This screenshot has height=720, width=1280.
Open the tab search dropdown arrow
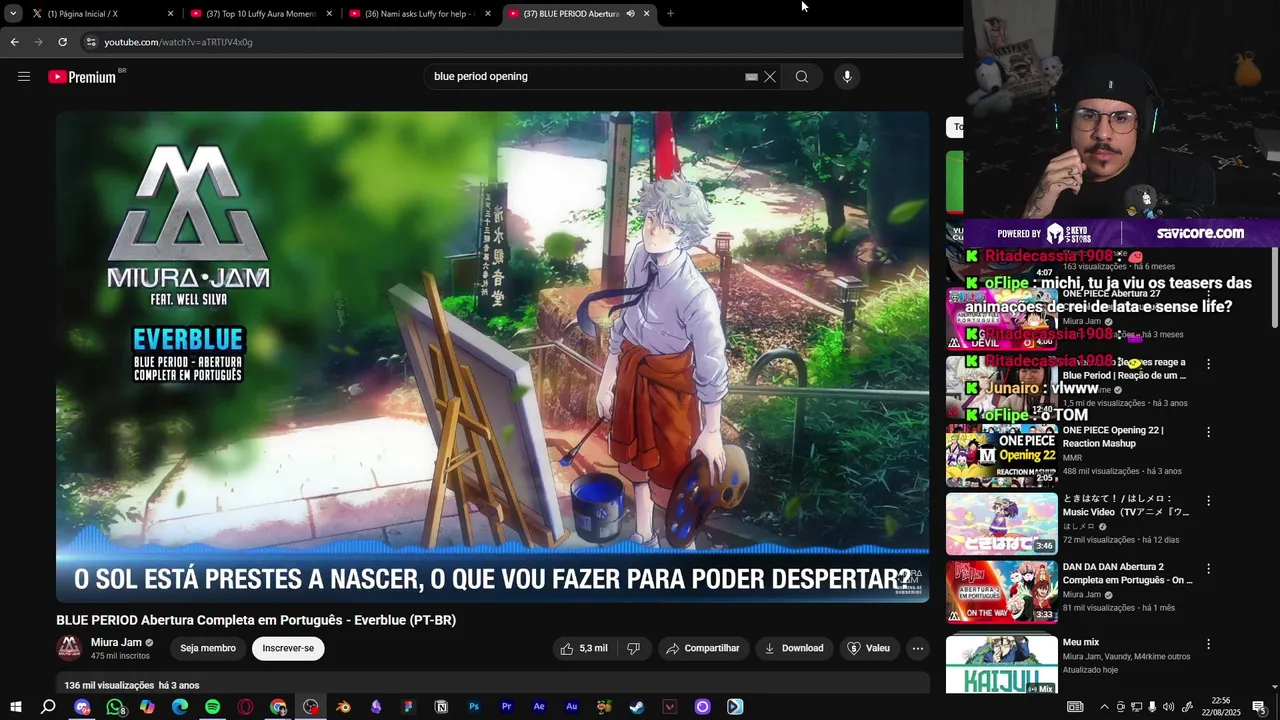point(13,13)
